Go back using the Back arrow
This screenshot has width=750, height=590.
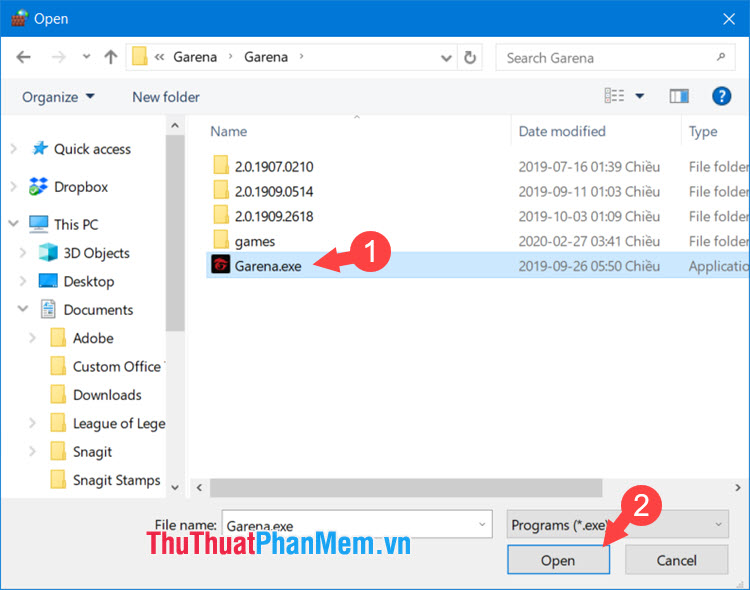pos(23,57)
